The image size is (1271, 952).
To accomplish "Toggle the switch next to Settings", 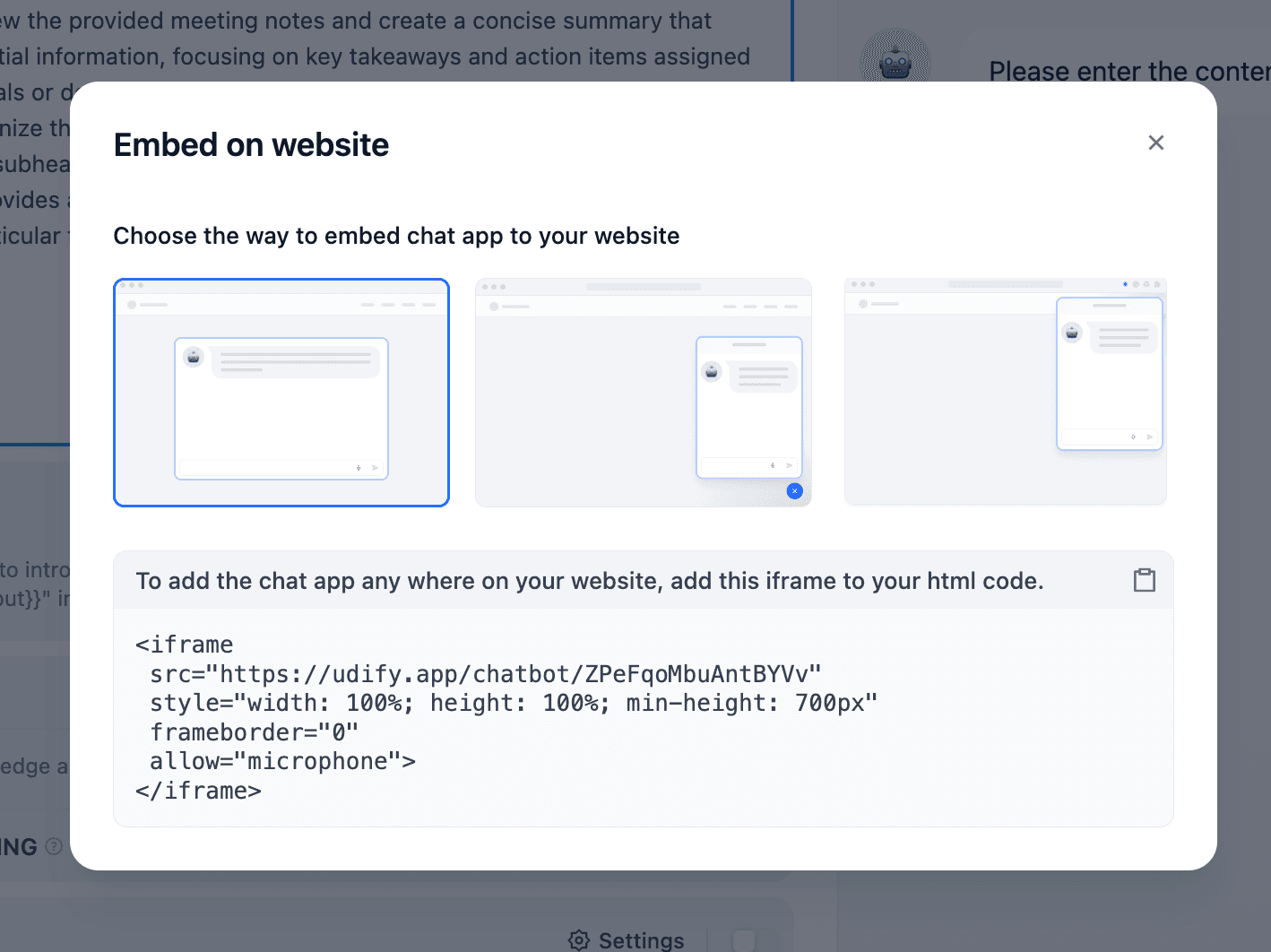I will [743, 939].
